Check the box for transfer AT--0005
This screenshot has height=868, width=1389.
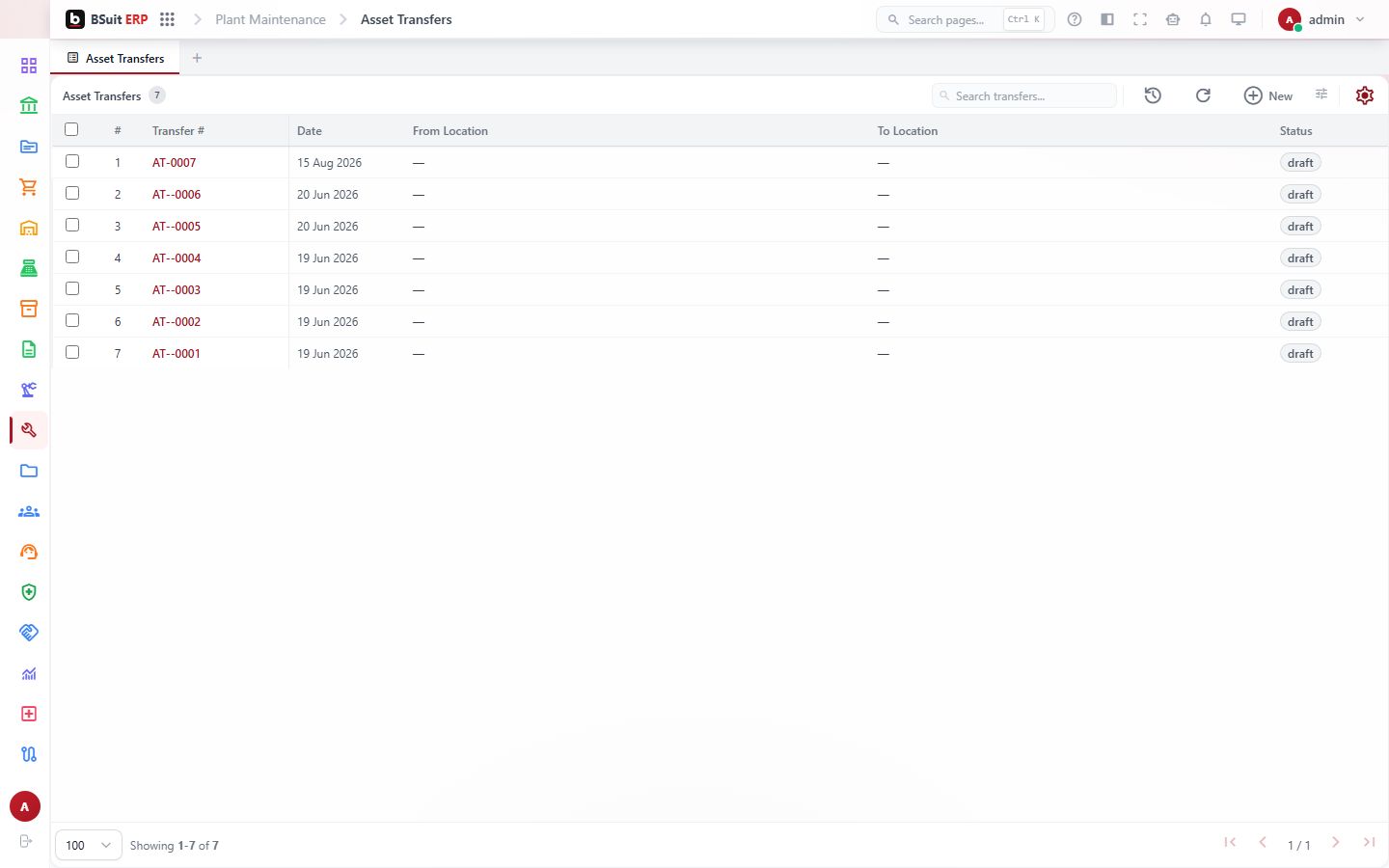(72, 225)
